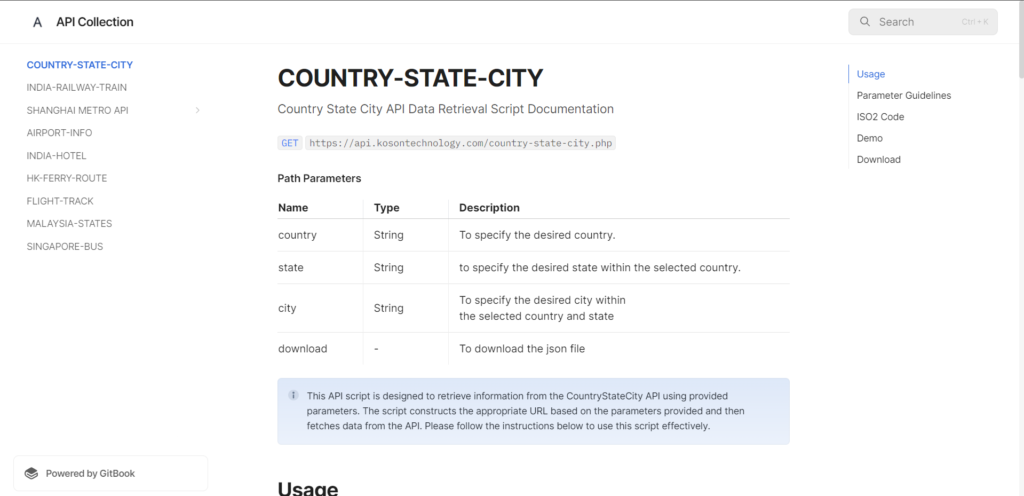Viewport: 1024px width, 496px height.
Task: Jump to Parameter Guidelines section
Action: click(904, 95)
